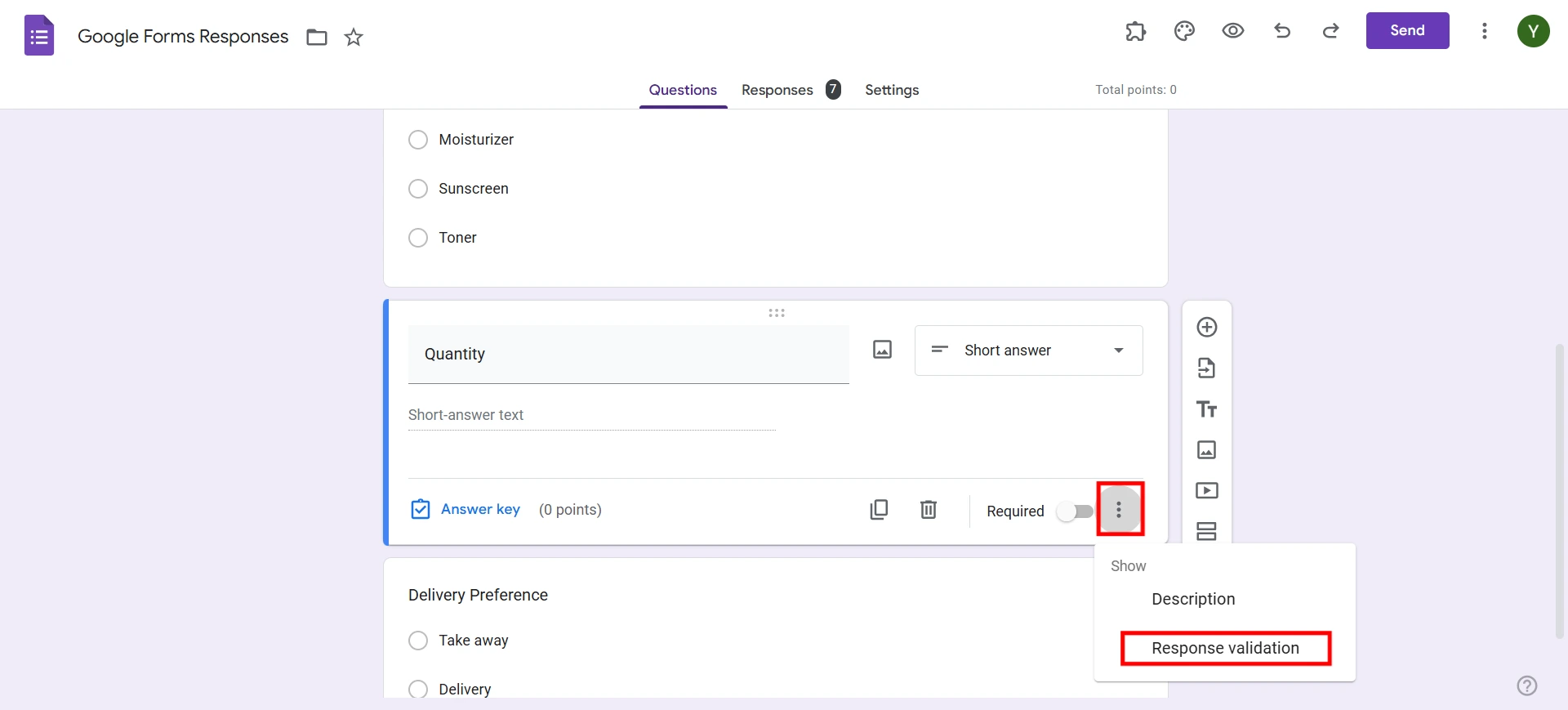
Task: Add a new question from the side toolbar
Action: [x=1207, y=328]
